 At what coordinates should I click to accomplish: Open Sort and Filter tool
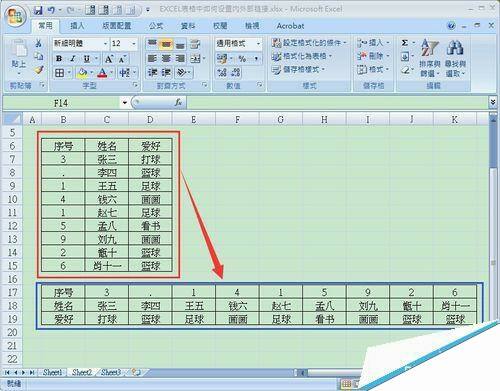click(x=430, y=58)
